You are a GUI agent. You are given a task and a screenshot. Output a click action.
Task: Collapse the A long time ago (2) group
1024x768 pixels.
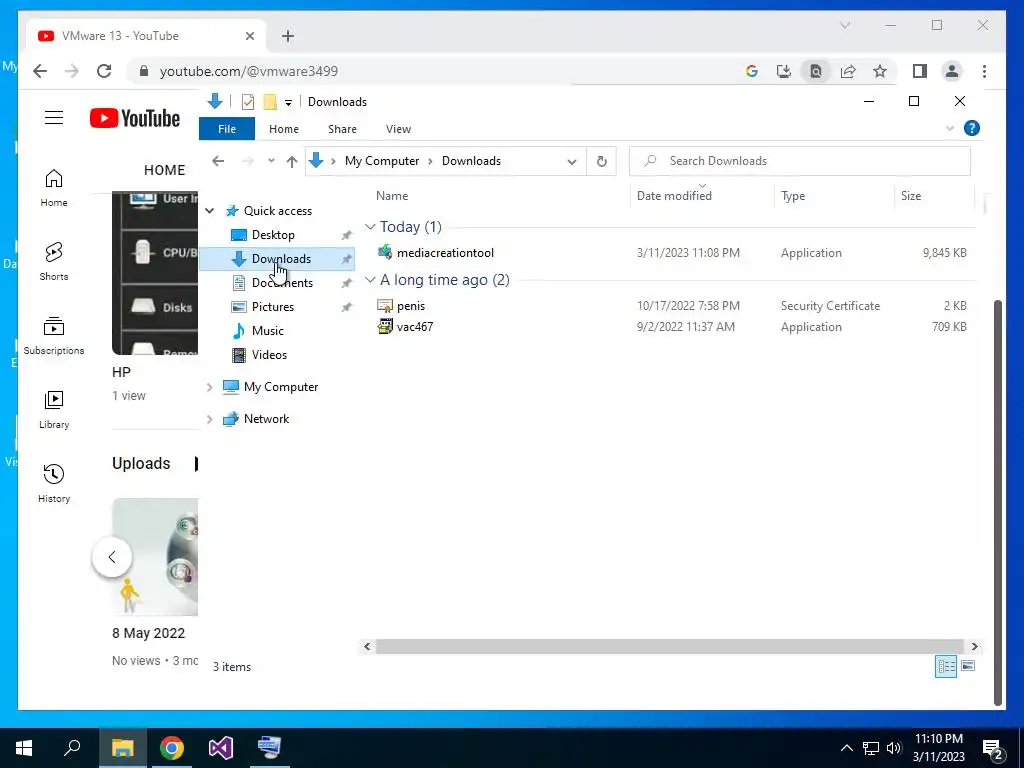coord(370,280)
